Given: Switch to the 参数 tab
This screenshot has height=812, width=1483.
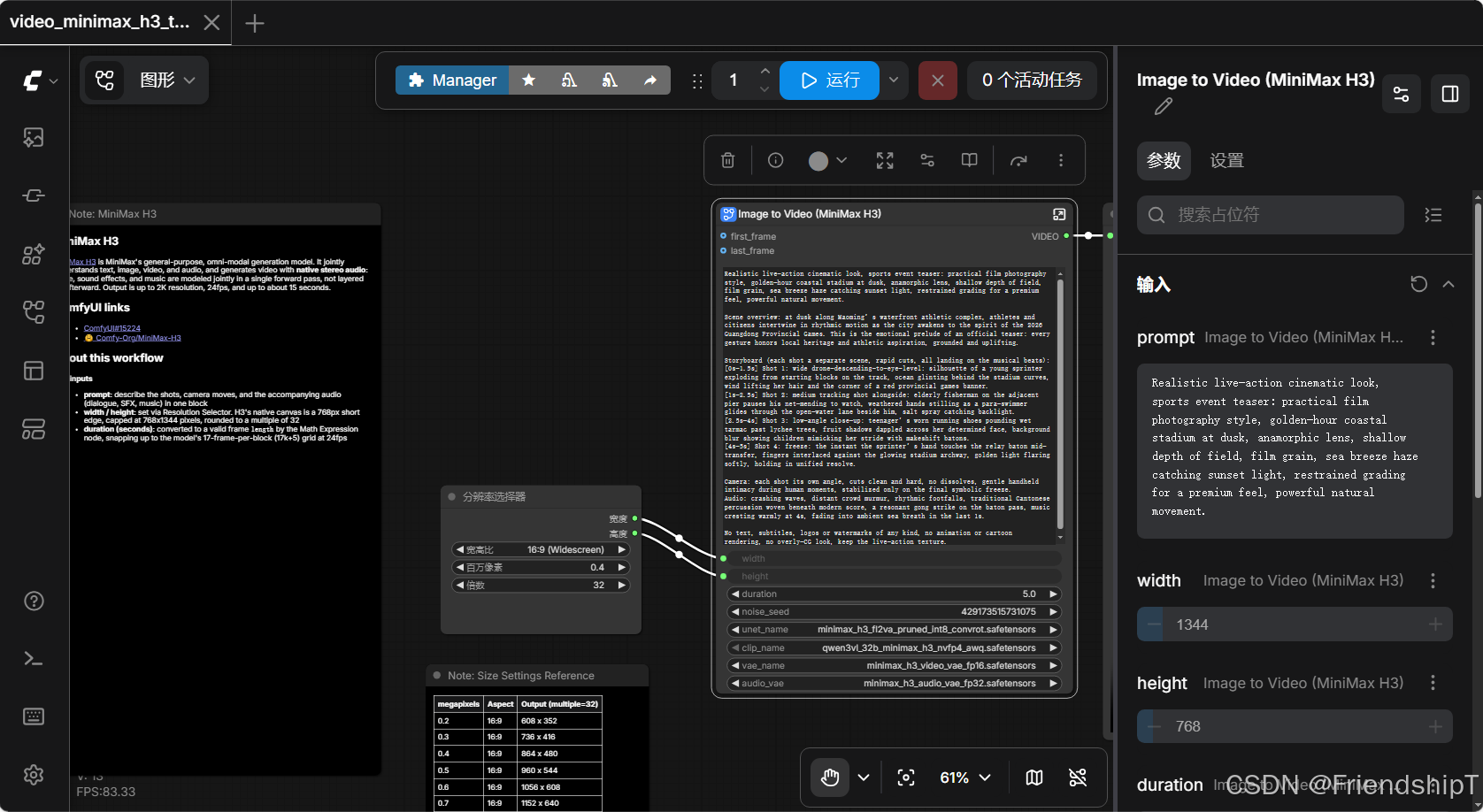Looking at the screenshot, I should tap(1164, 161).
